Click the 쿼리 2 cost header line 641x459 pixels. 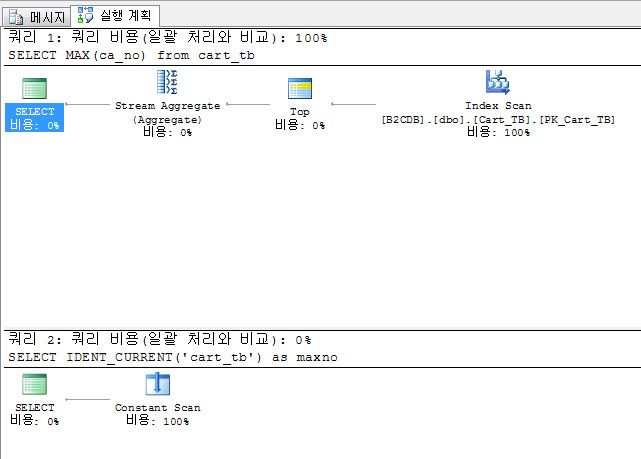click(x=159, y=339)
